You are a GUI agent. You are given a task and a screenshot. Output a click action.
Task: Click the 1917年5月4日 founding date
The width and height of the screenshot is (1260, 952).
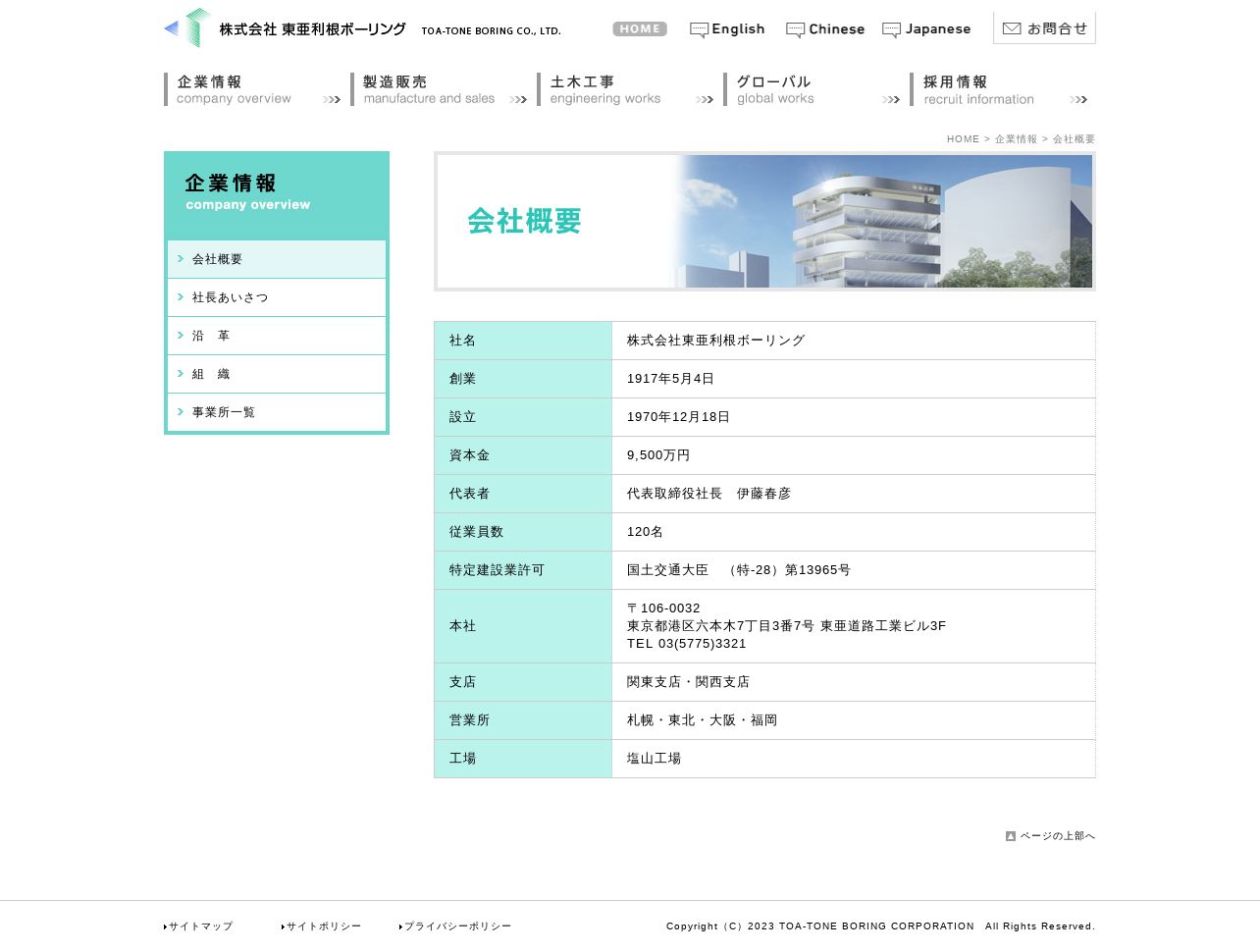[671, 379]
